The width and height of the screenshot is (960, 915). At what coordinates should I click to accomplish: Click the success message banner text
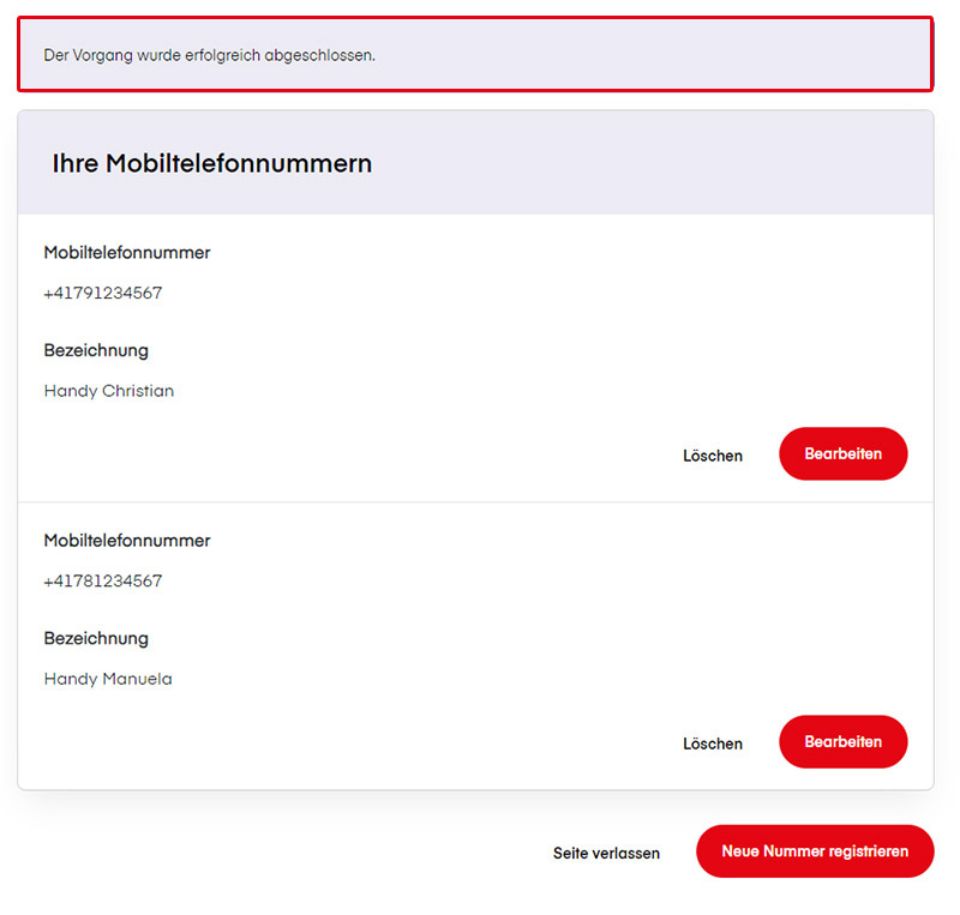tap(209, 55)
